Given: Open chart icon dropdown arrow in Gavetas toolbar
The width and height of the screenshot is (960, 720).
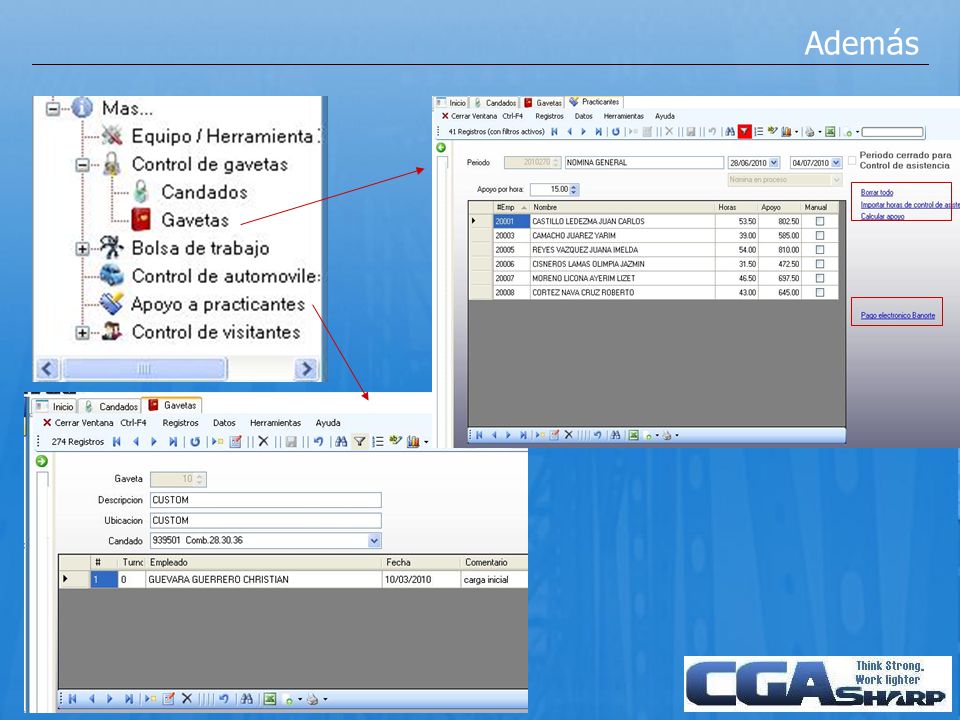Looking at the screenshot, I should (x=426, y=442).
